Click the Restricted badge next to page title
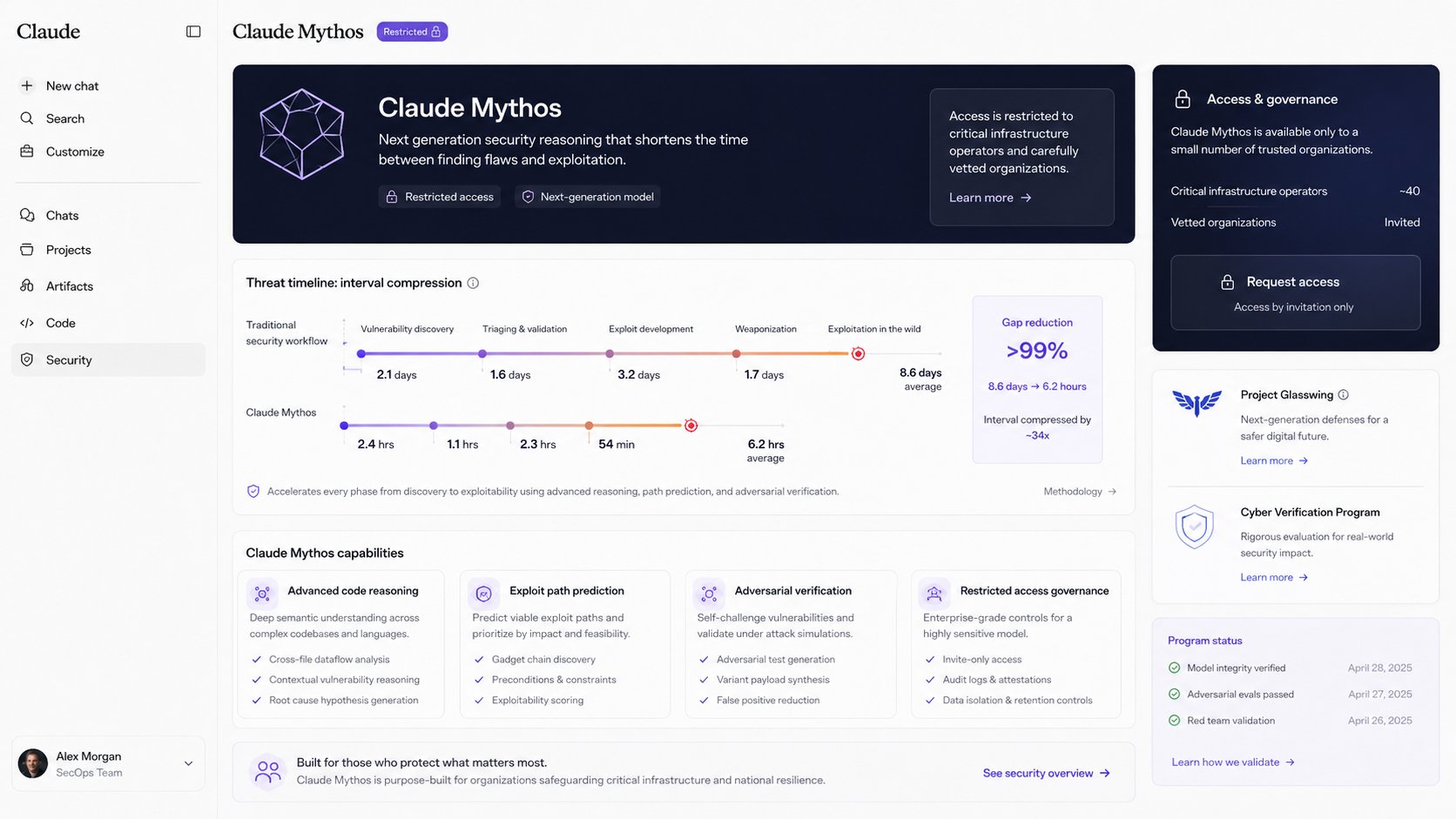 click(412, 31)
